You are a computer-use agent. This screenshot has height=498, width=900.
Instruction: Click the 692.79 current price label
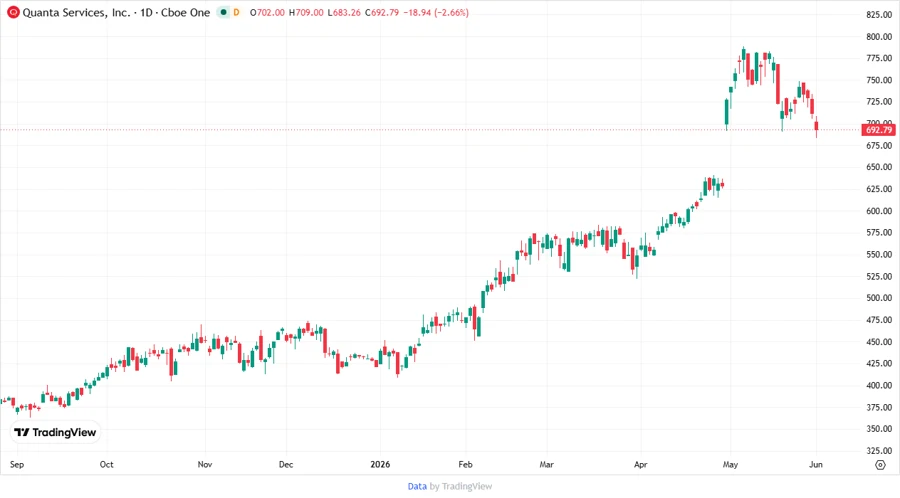(879, 130)
